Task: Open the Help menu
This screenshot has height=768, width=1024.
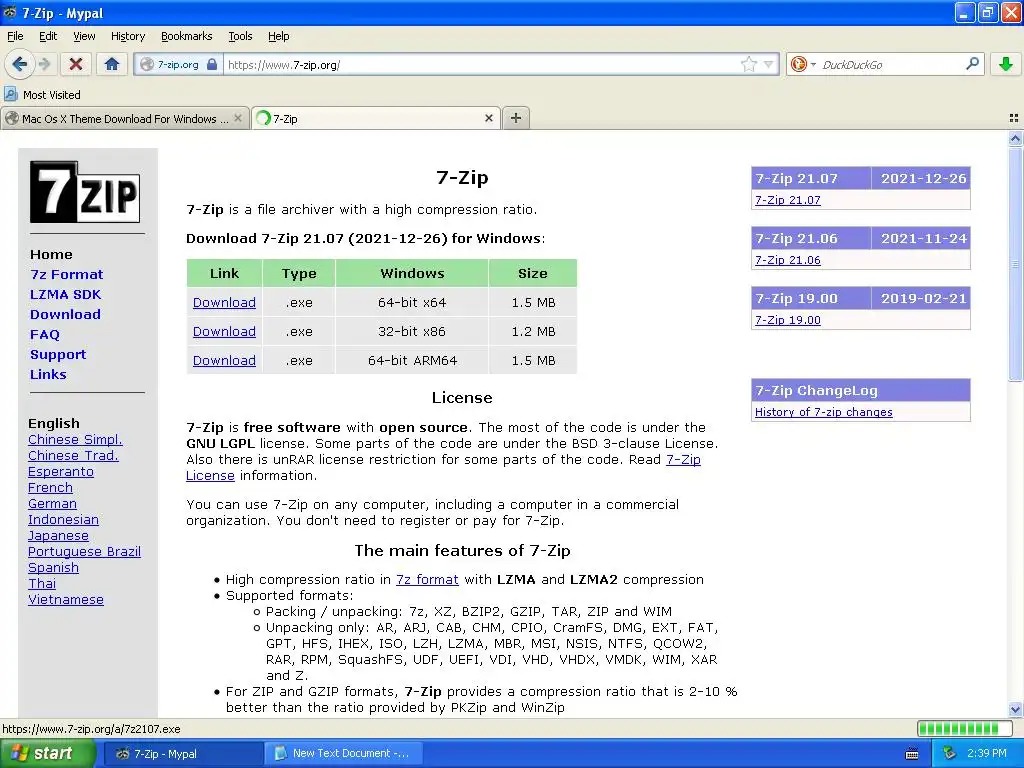Action: click(x=279, y=36)
